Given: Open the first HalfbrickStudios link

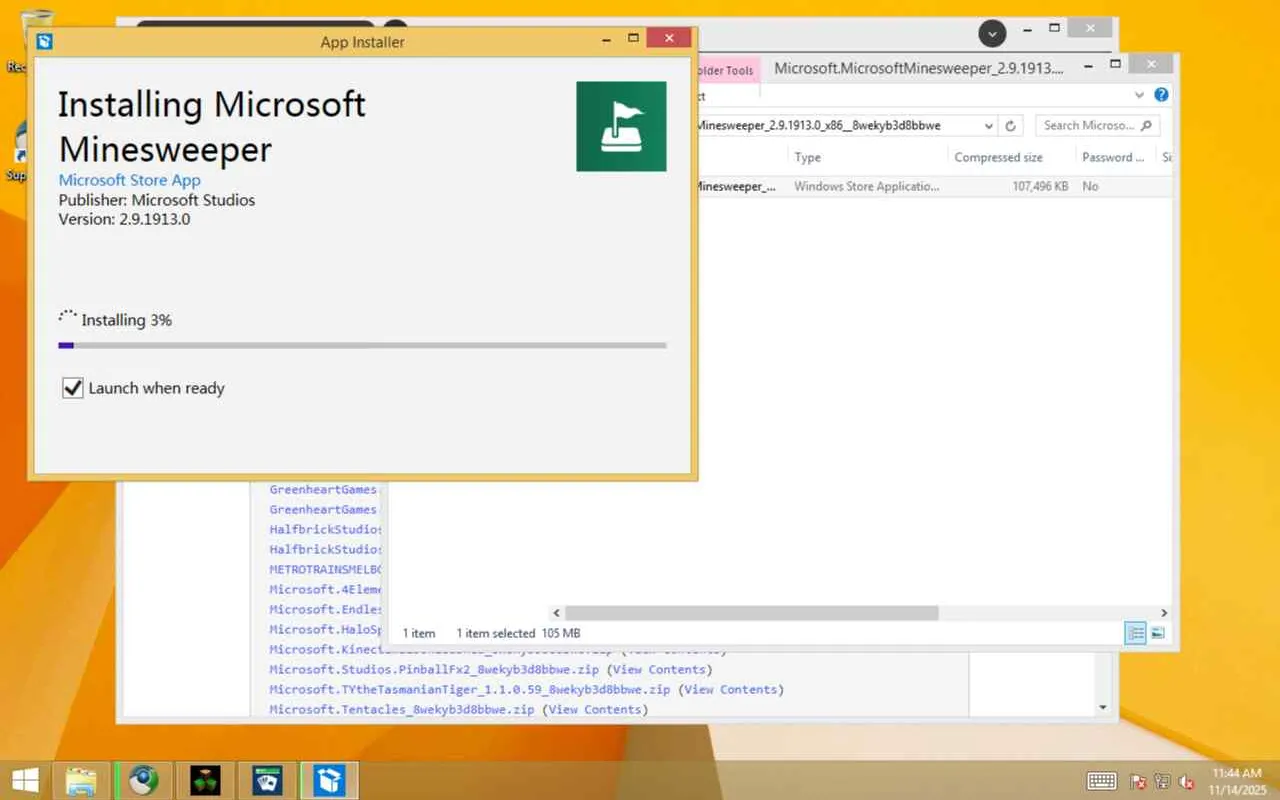Looking at the screenshot, I should pyautogui.click(x=325, y=529).
